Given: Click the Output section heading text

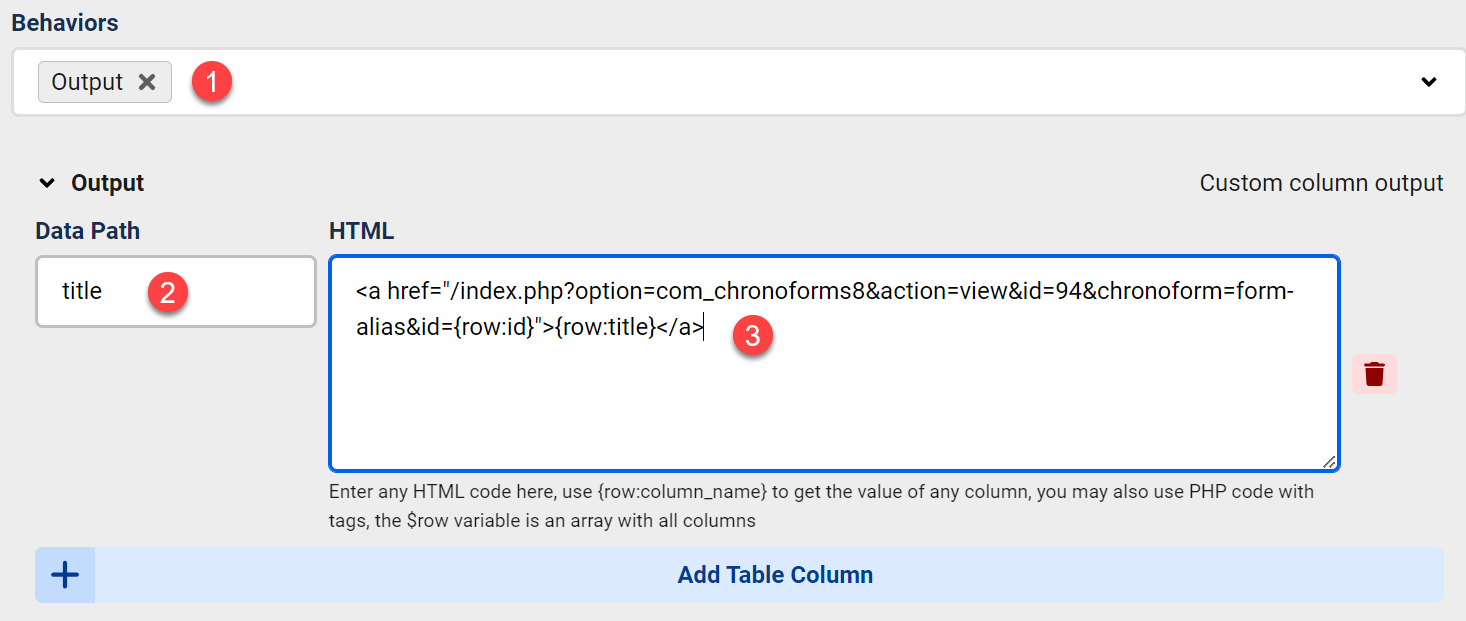Looking at the screenshot, I should pos(108,183).
